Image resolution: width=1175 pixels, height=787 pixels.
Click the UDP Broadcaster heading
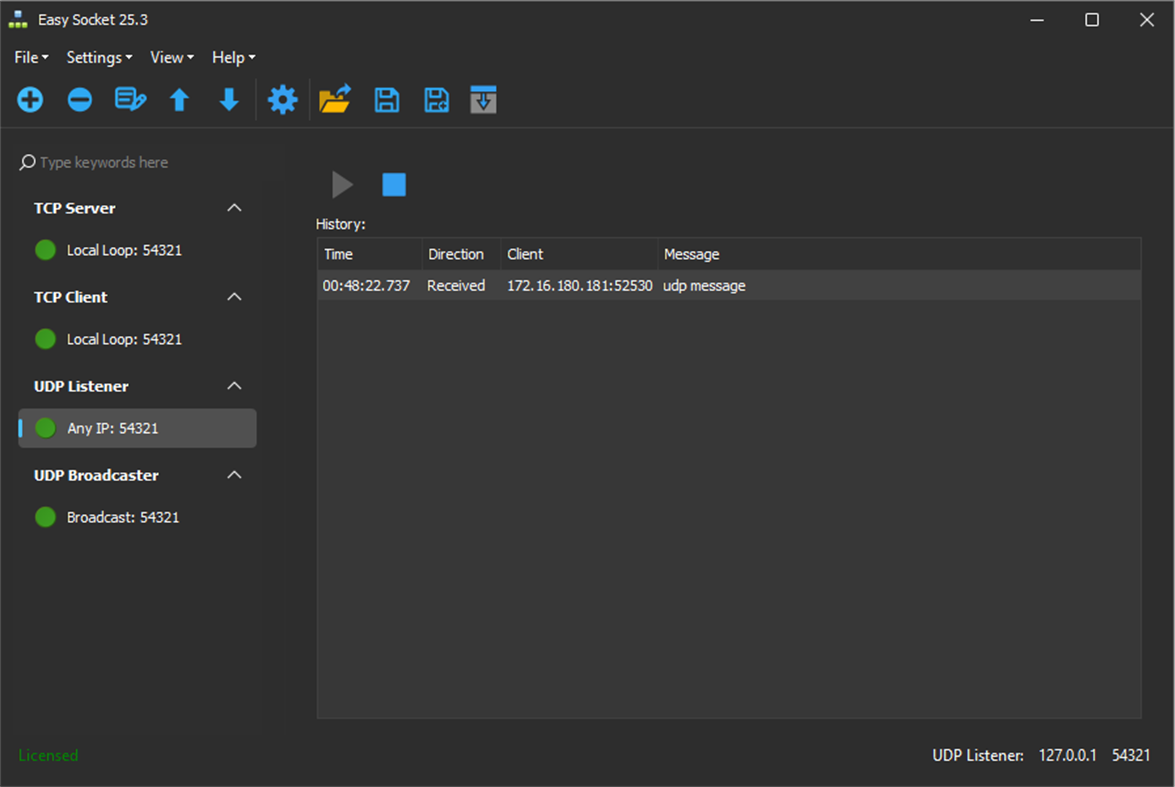coord(96,476)
